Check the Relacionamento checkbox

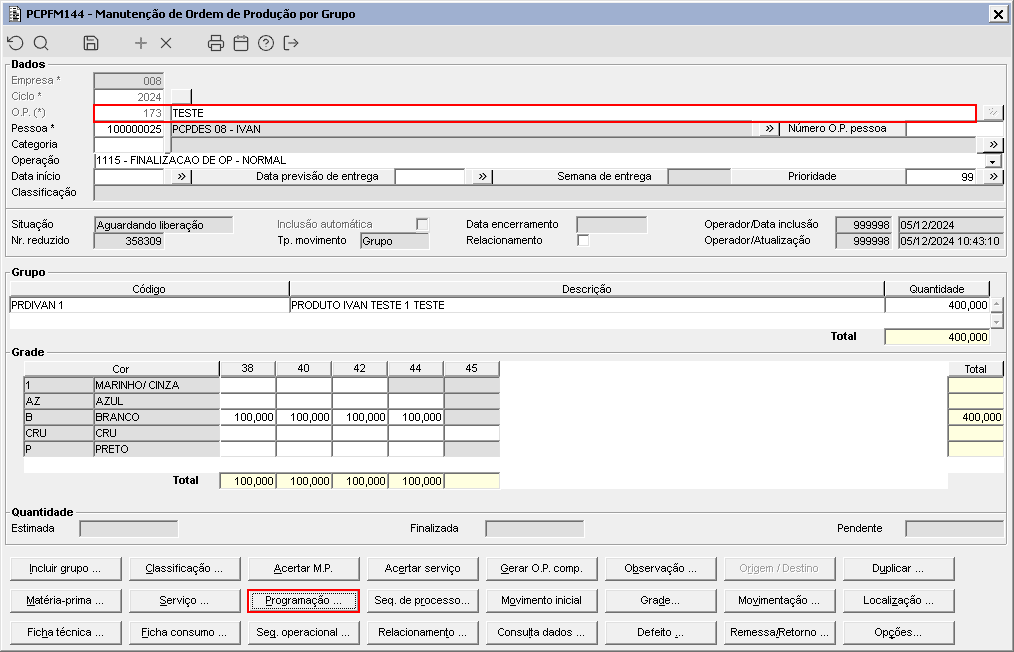583,240
